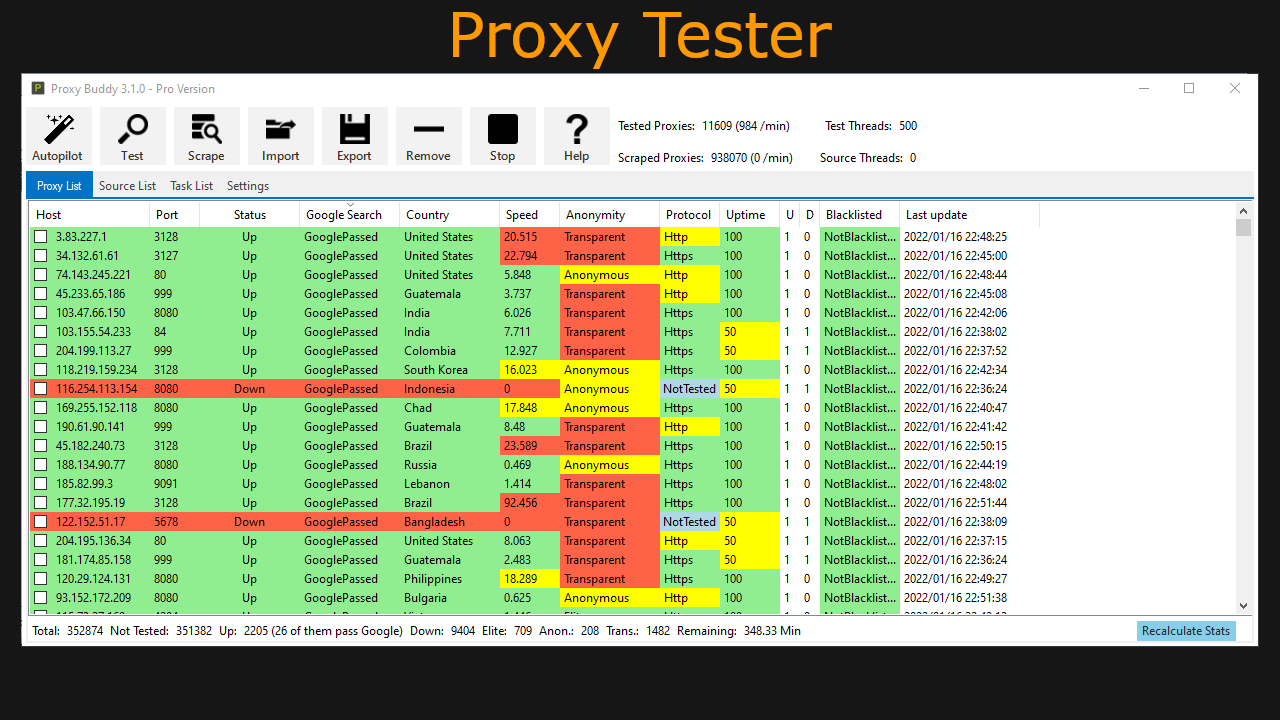Click the Autopilot toolbar icon

click(x=57, y=135)
